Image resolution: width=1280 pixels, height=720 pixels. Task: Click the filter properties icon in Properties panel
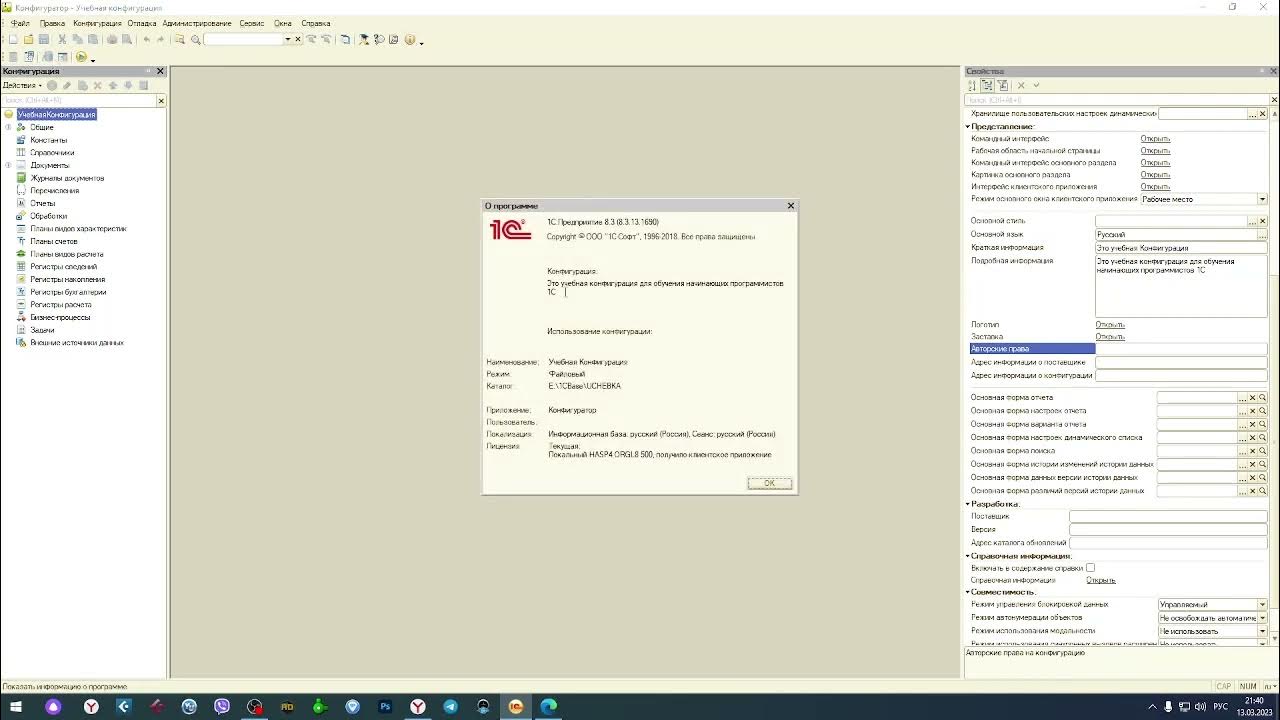tap(1003, 85)
